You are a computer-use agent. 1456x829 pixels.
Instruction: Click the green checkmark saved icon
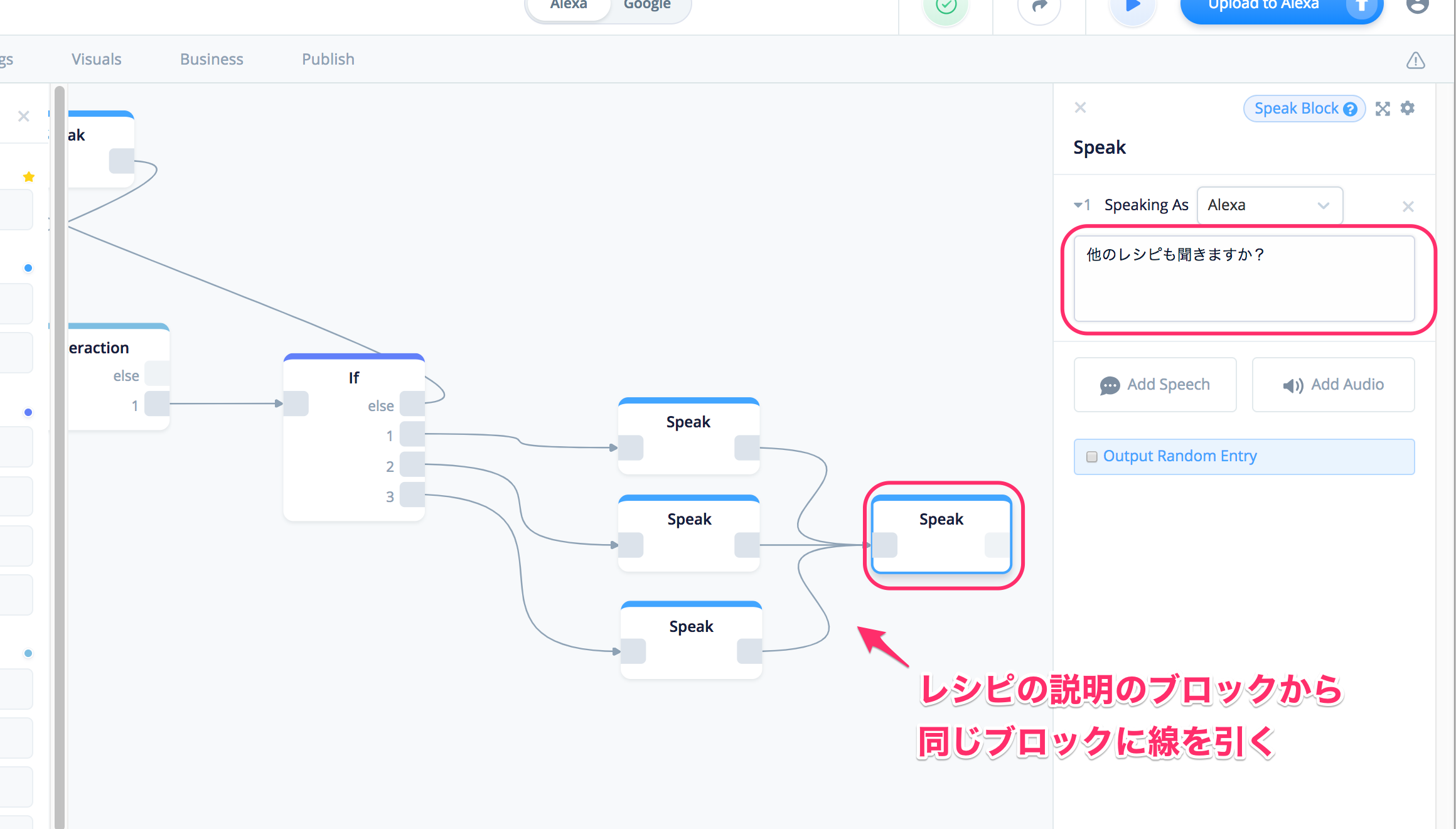(x=946, y=8)
